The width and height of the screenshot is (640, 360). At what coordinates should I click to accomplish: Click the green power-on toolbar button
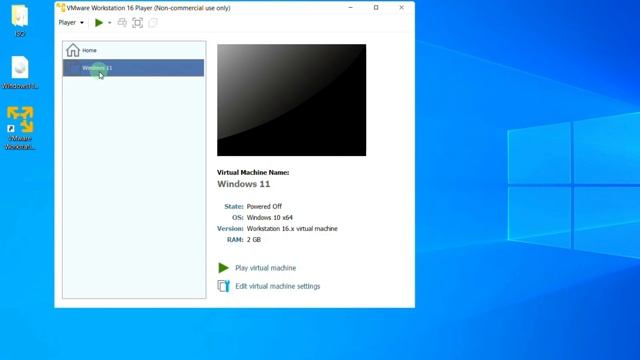click(99, 23)
